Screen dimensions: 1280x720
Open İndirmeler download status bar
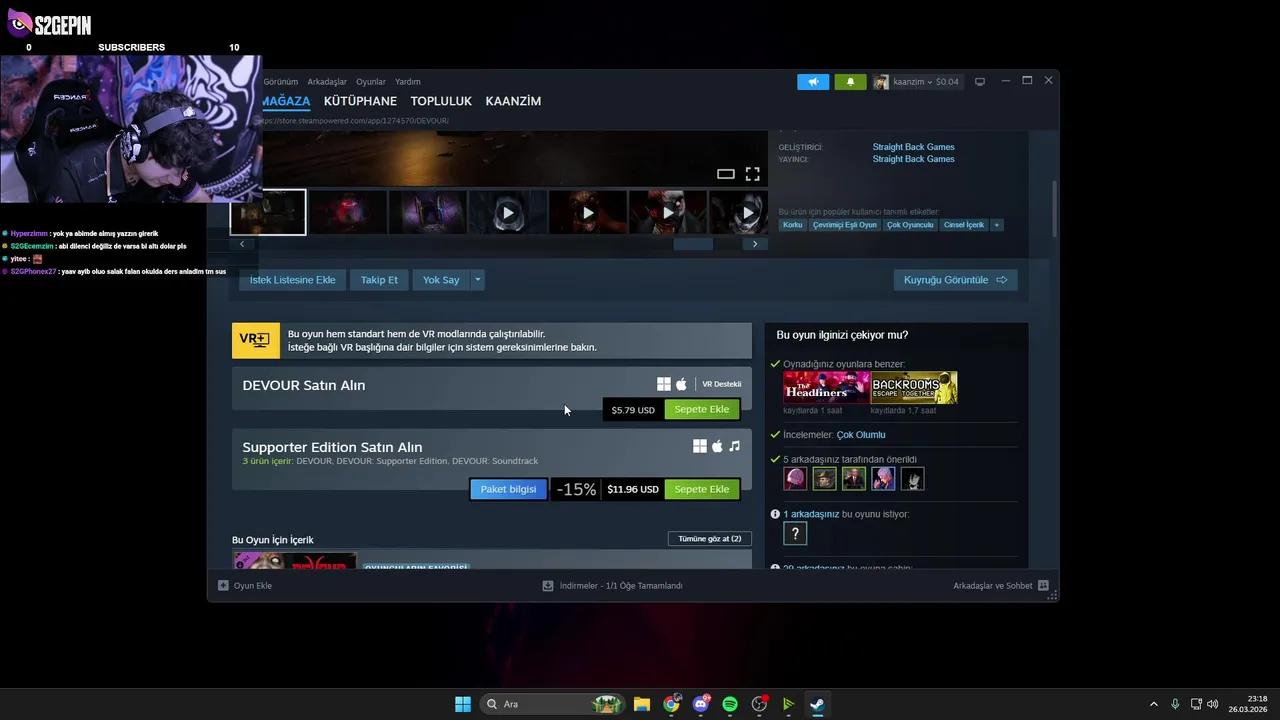612,586
